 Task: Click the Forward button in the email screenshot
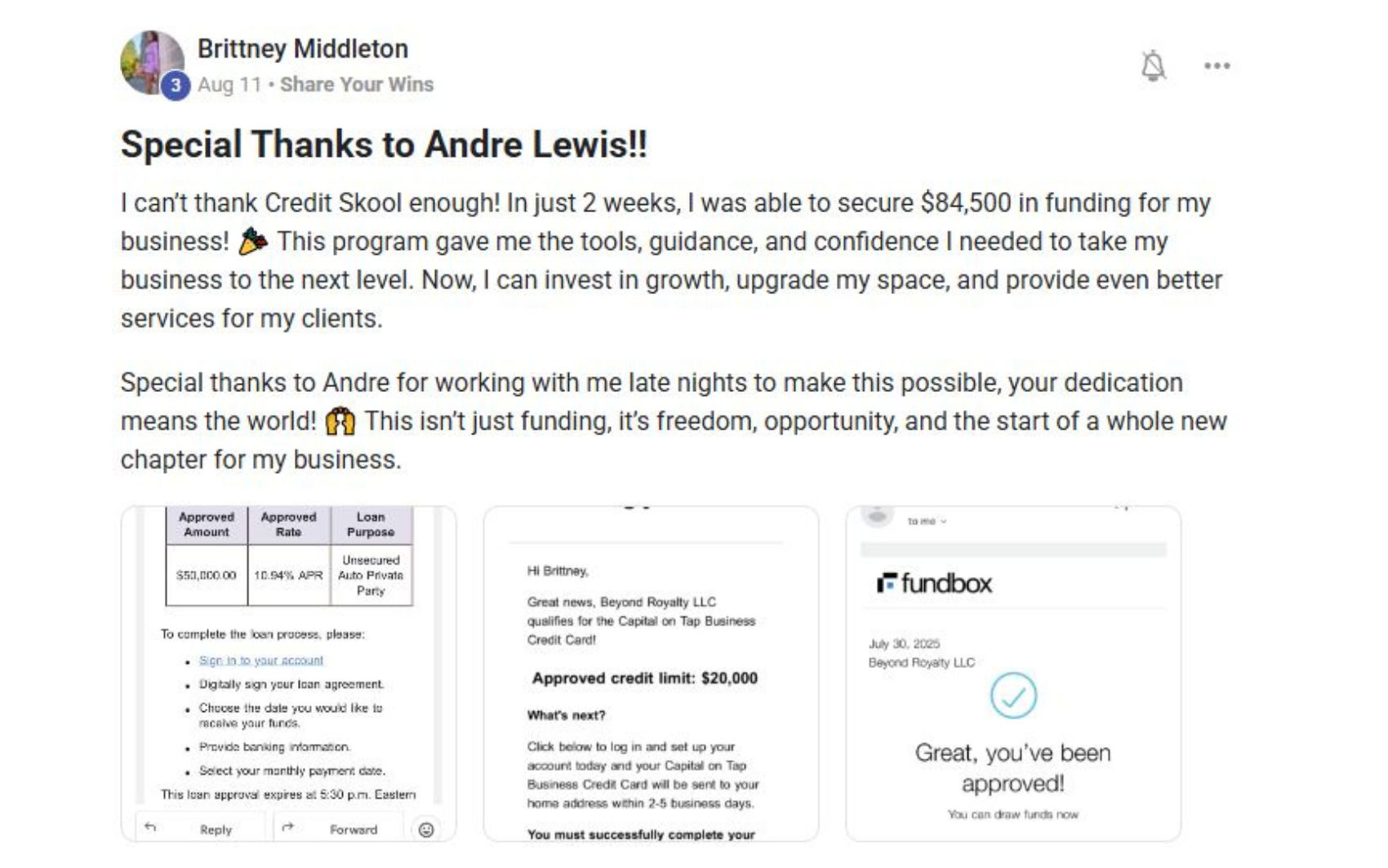coord(337,828)
